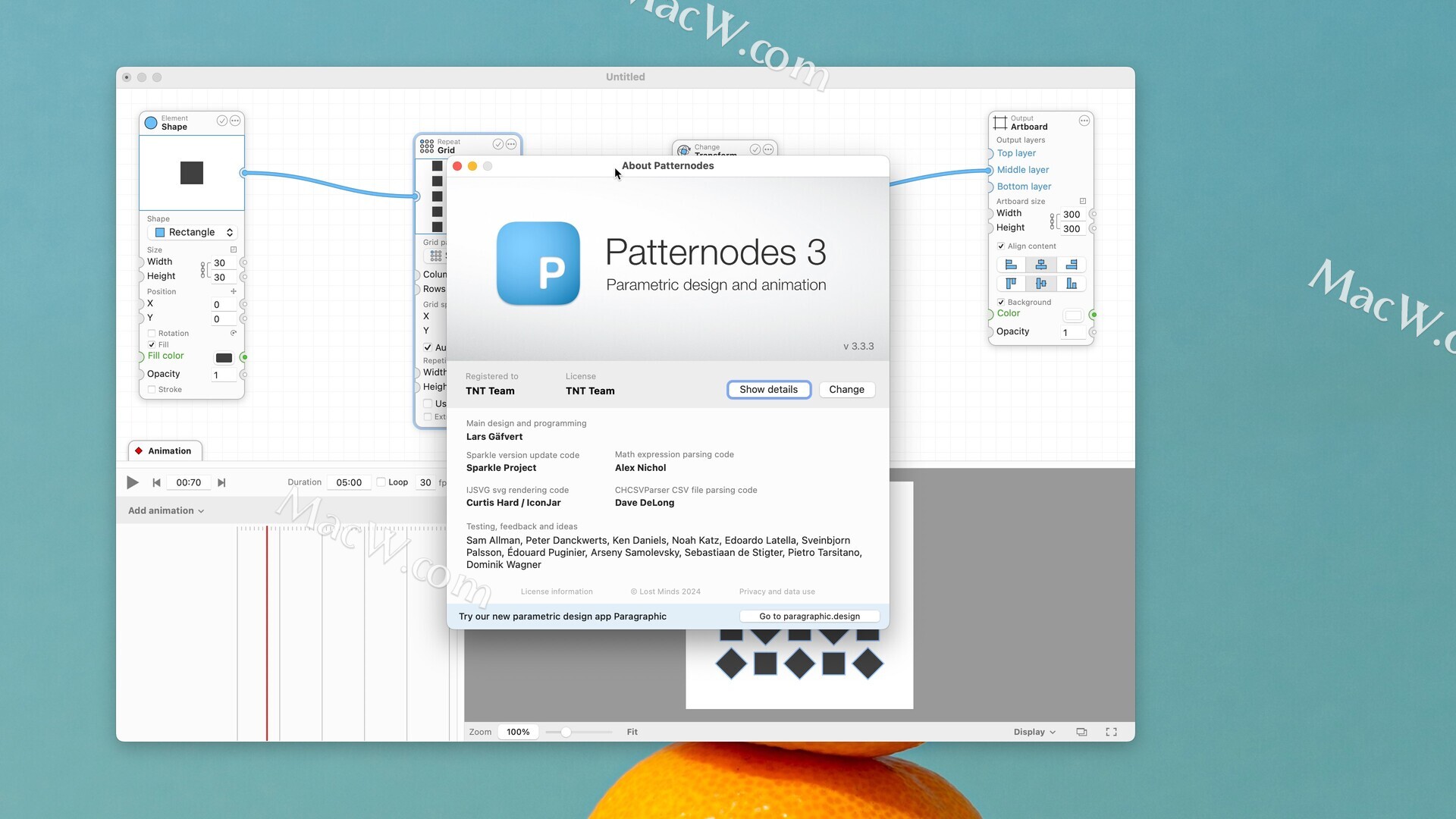Open the Shape node more options icon

[235, 121]
